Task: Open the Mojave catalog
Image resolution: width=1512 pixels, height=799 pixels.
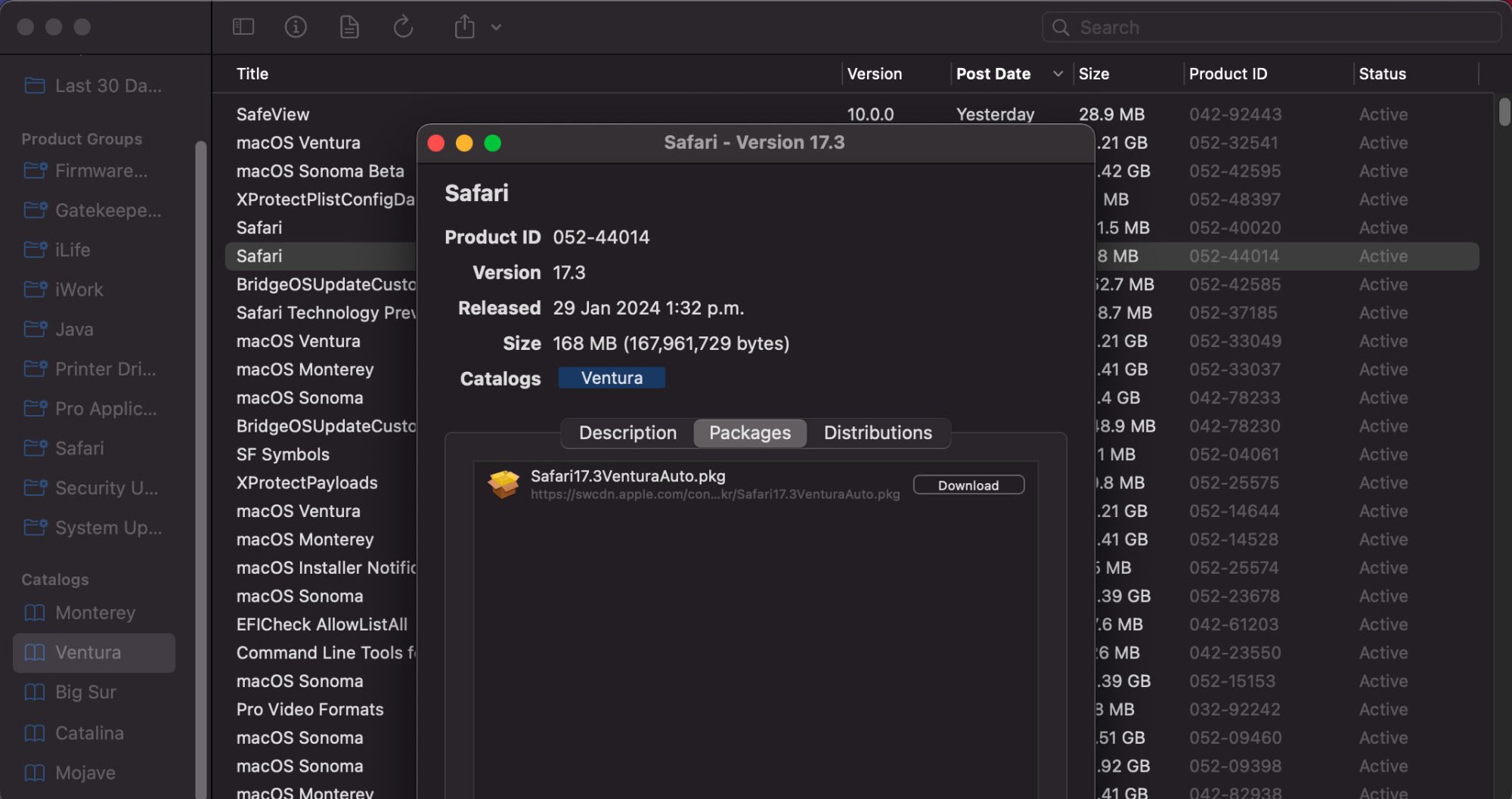Action: pyautogui.click(x=94, y=773)
